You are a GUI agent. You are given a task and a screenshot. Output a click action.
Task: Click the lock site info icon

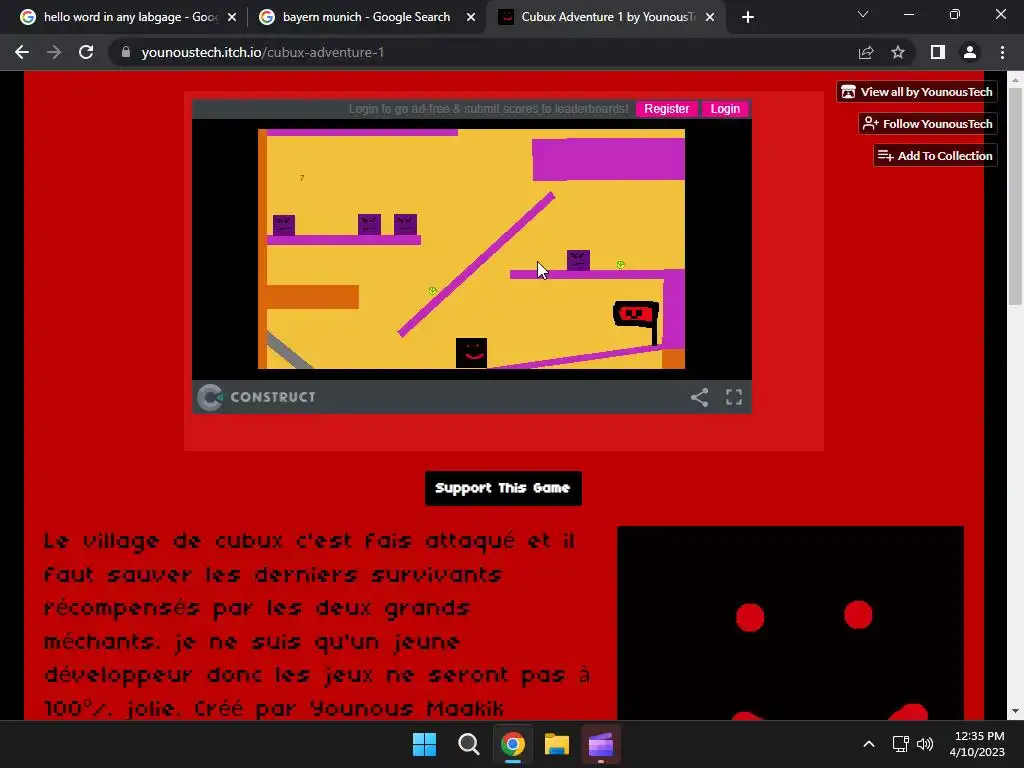(126, 52)
